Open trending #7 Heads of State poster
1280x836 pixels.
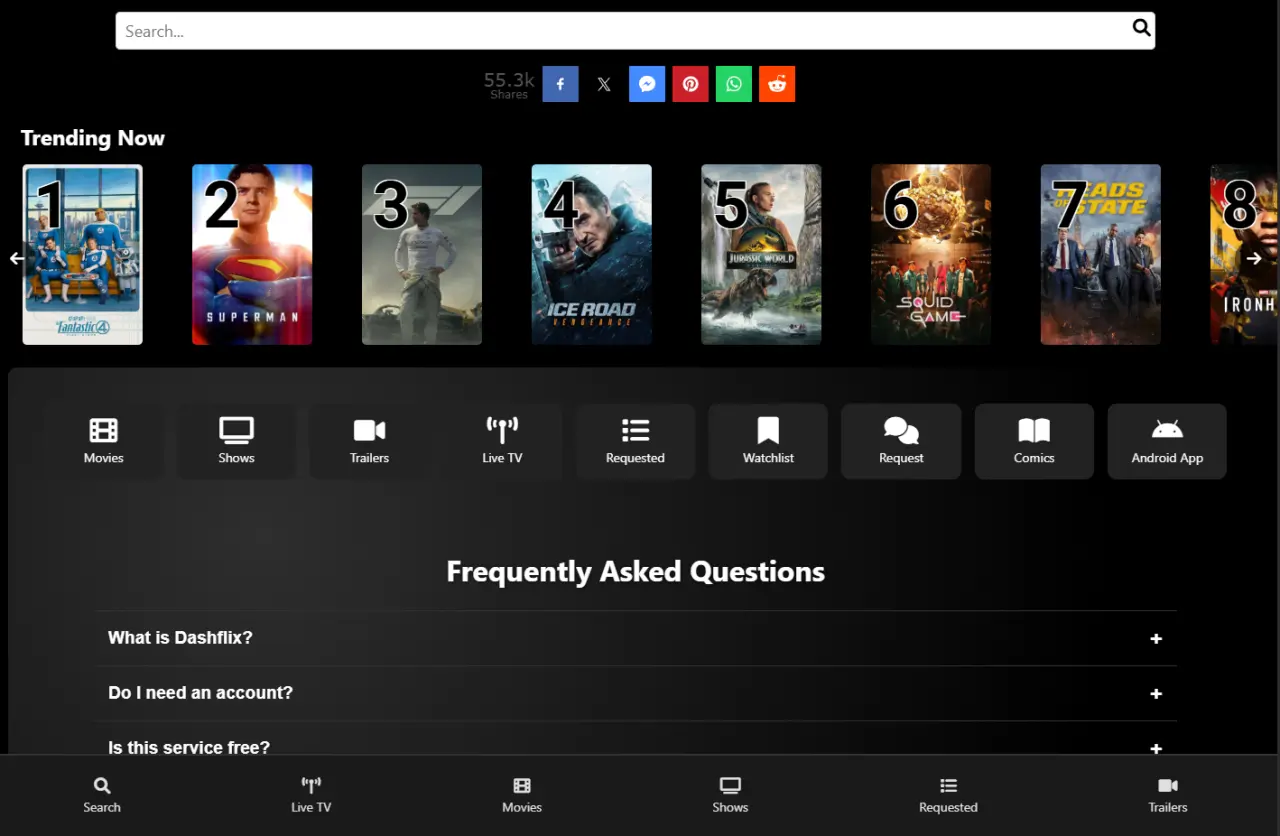tap(1101, 255)
